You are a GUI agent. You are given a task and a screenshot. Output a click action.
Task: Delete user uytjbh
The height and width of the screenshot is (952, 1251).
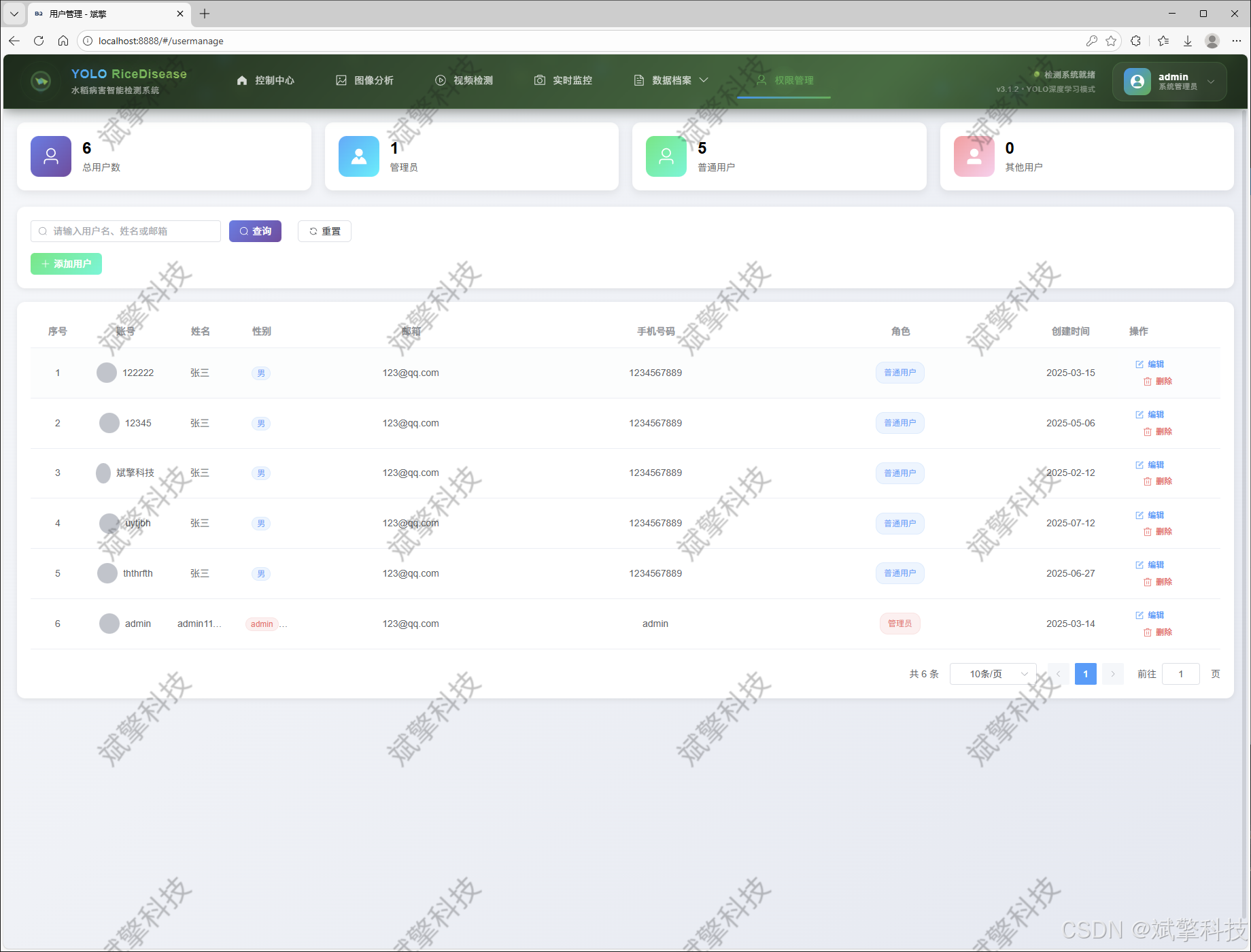click(1158, 532)
